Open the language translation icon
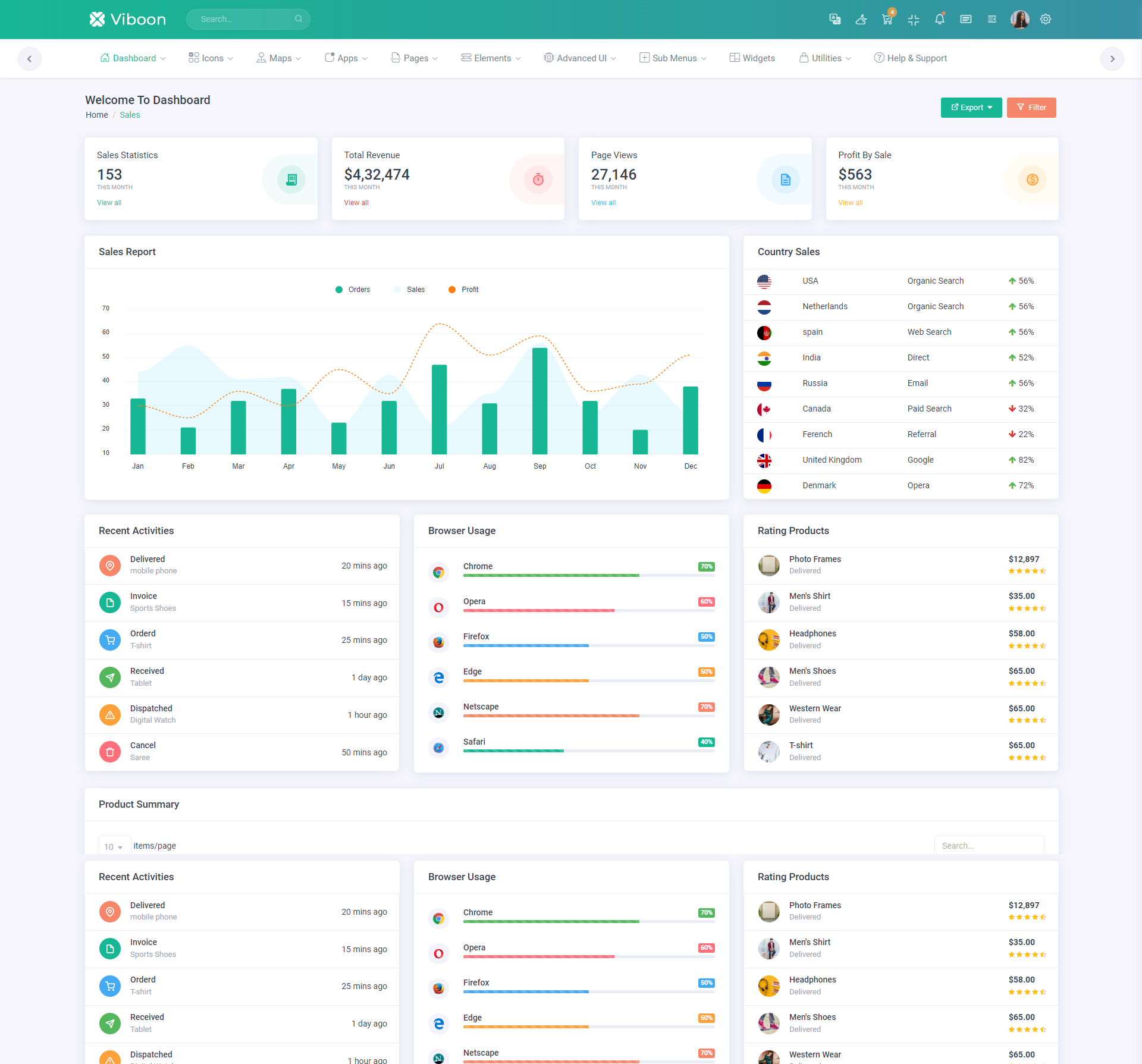The image size is (1142, 1064). click(834, 19)
